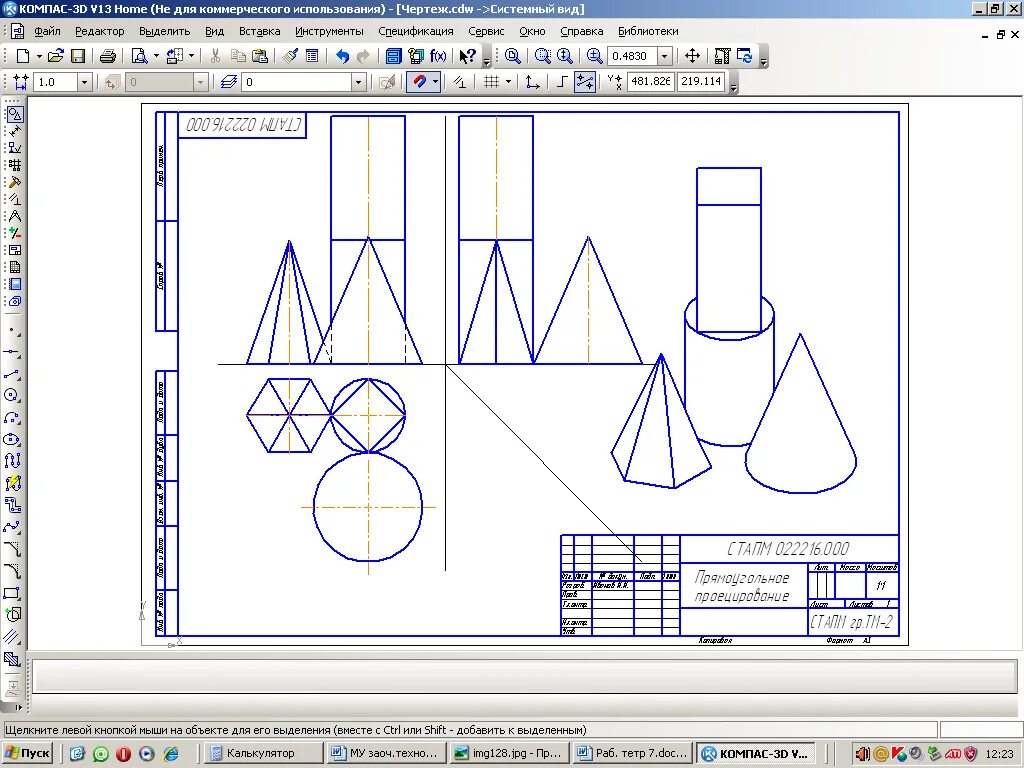Open the magnet snaps arrow dropdown
Screen dimensions: 1024x768
click(435, 82)
